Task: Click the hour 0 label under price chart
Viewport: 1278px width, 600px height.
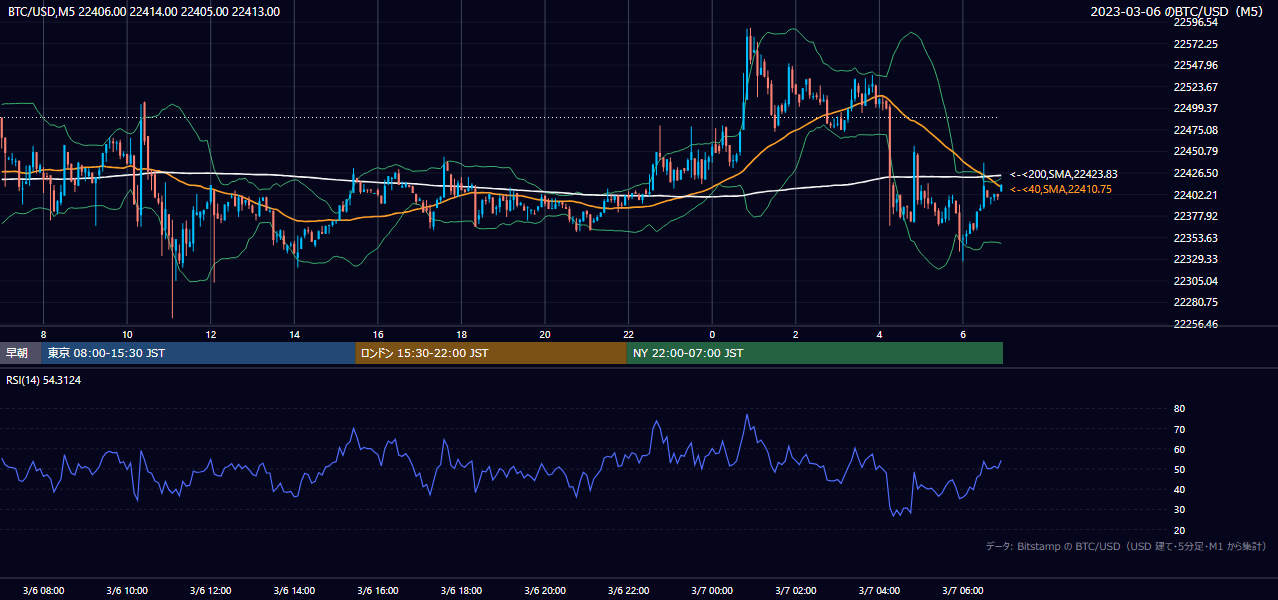Action: click(x=712, y=334)
